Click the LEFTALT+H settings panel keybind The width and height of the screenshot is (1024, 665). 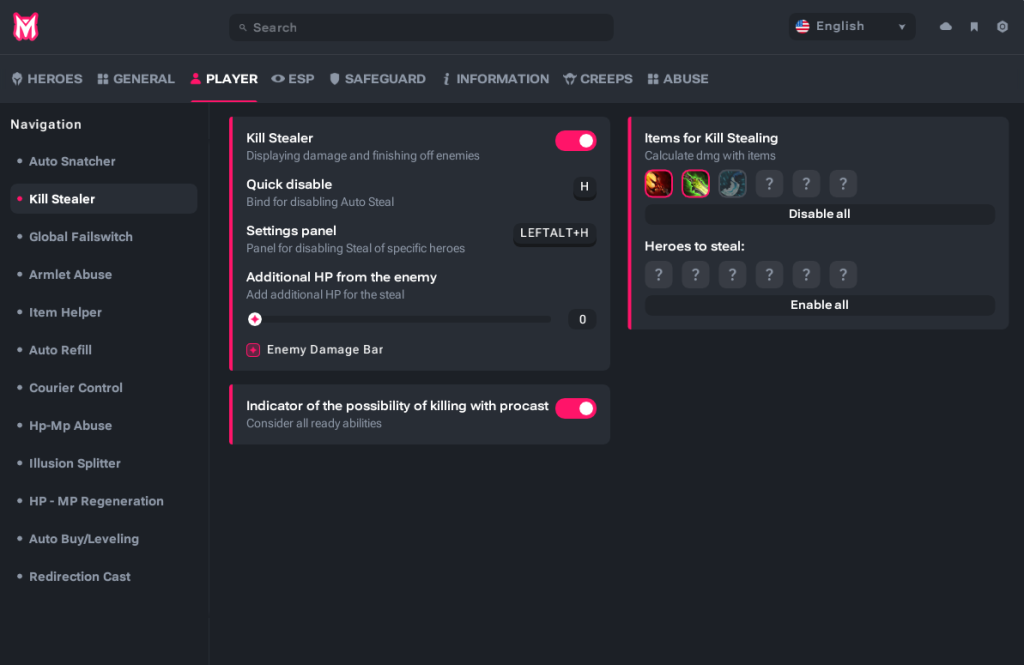tap(555, 234)
